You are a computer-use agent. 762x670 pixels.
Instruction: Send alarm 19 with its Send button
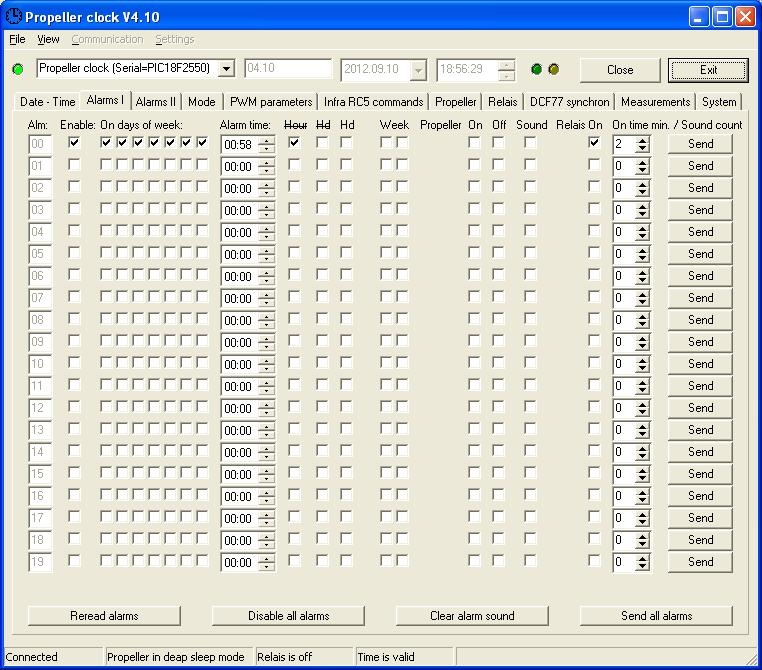coord(700,562)
